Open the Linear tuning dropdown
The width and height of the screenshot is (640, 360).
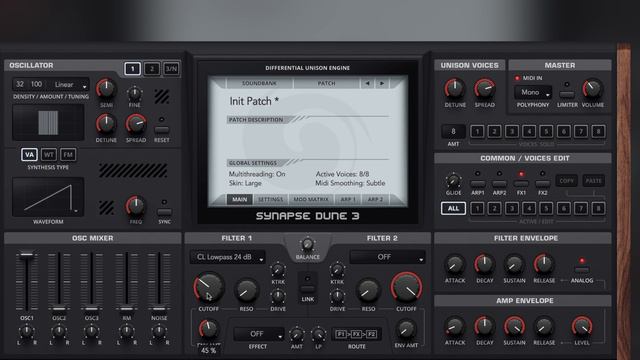tap(70, 84)
